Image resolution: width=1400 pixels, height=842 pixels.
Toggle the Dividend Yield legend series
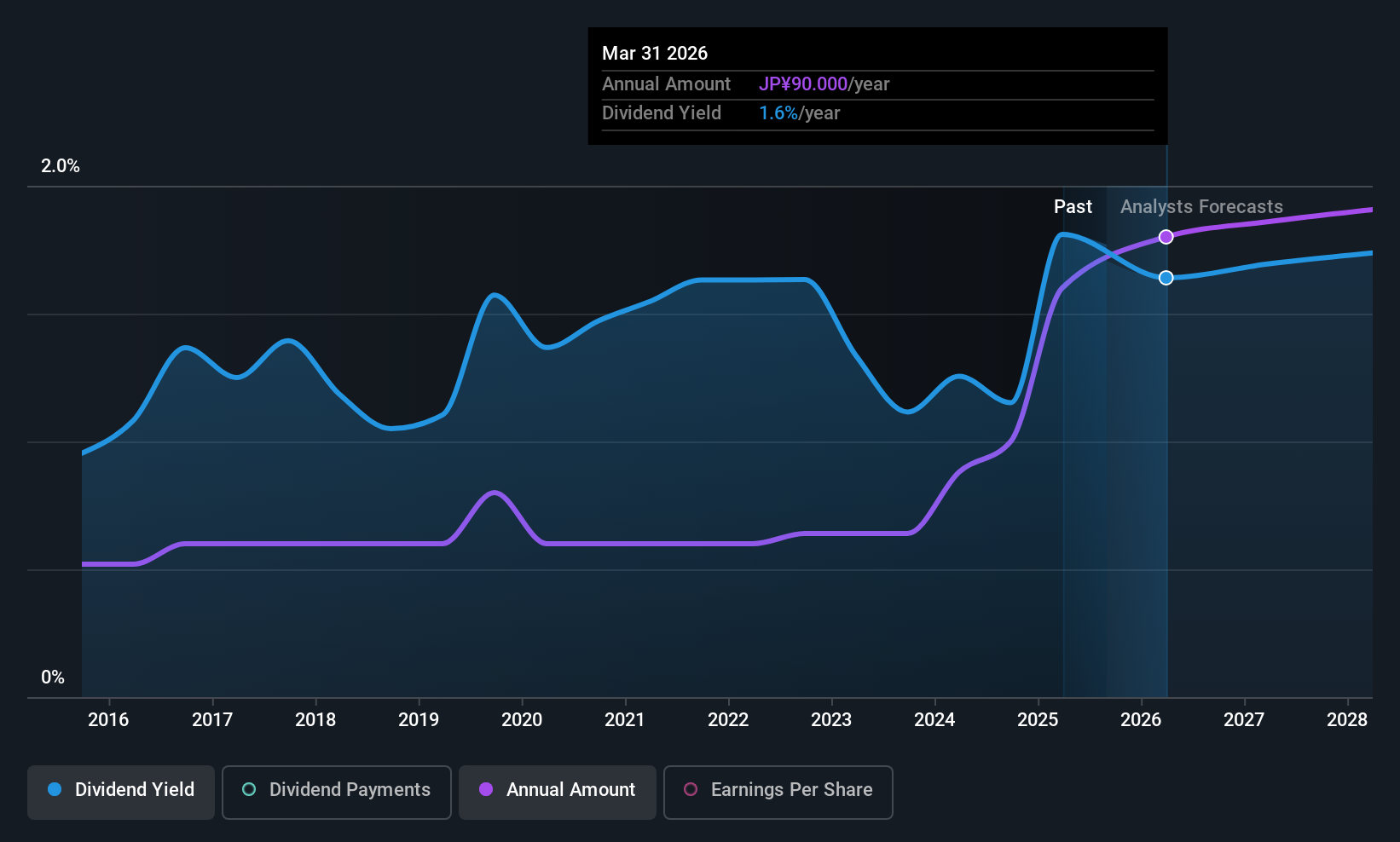120,793
